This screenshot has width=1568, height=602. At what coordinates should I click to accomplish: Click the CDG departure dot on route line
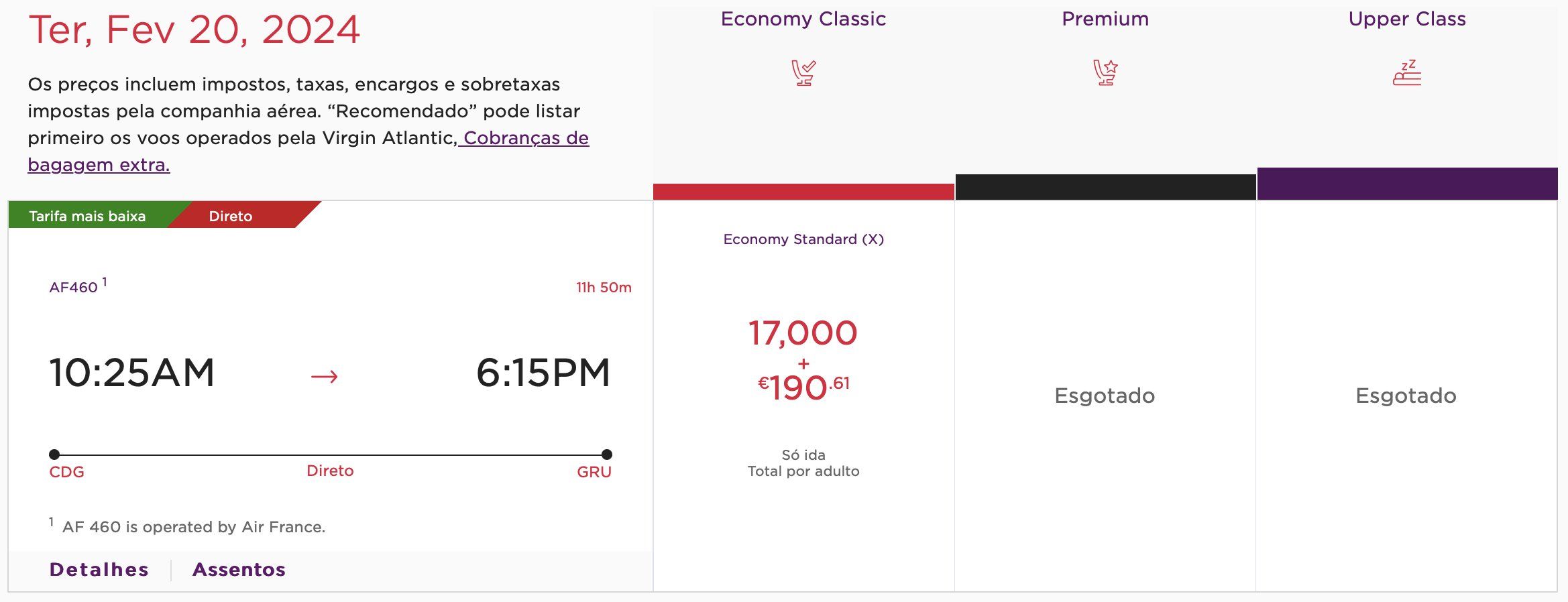[54, 455]
